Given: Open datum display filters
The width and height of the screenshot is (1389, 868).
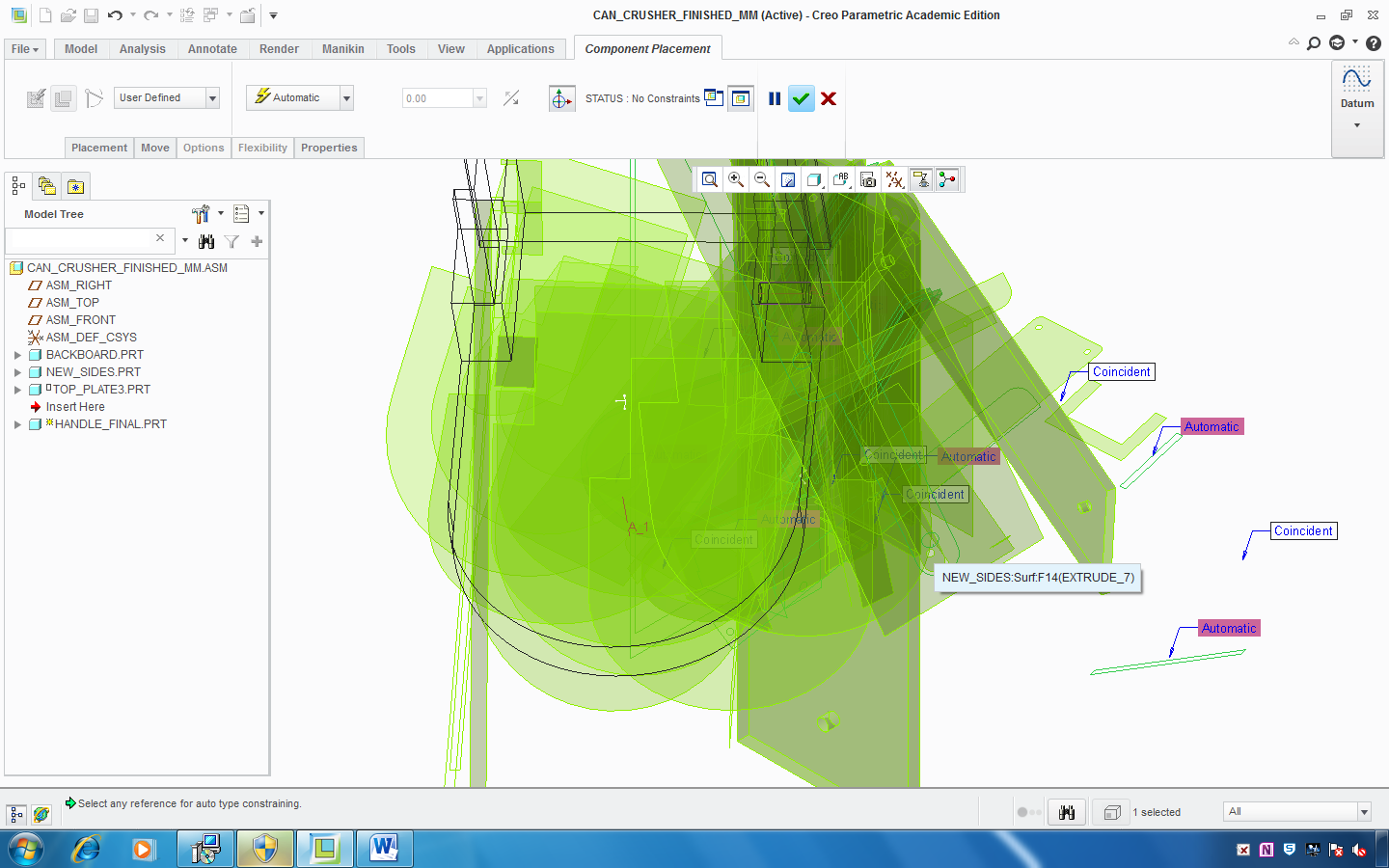Looking at the screenshot, I should 894,179.
